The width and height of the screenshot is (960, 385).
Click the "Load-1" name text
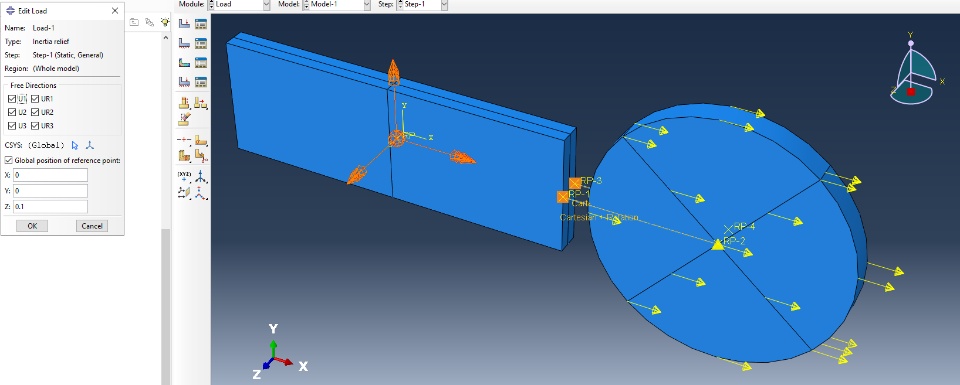click(43, 28)
